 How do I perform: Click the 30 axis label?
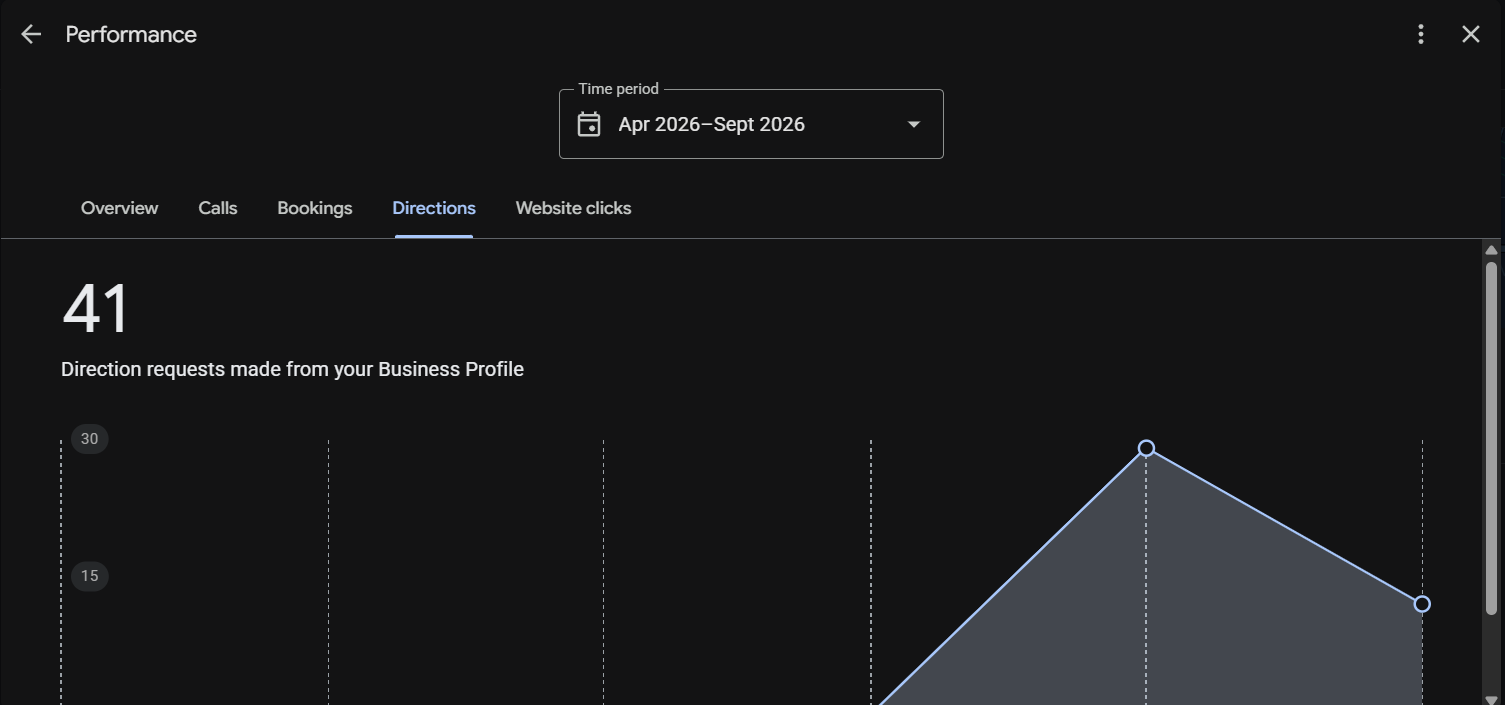tap(90, 439)
